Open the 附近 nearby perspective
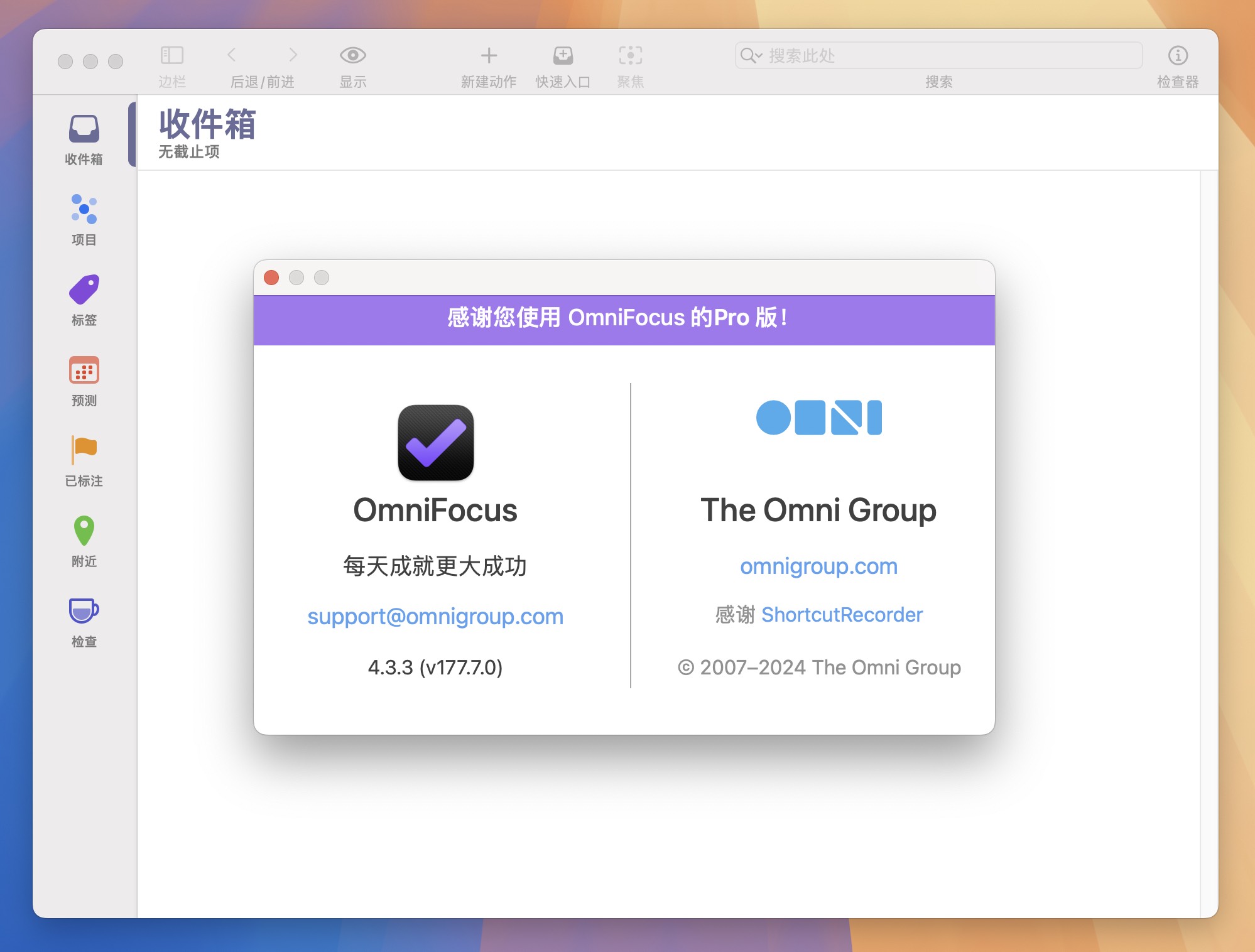 coord(84,542)
